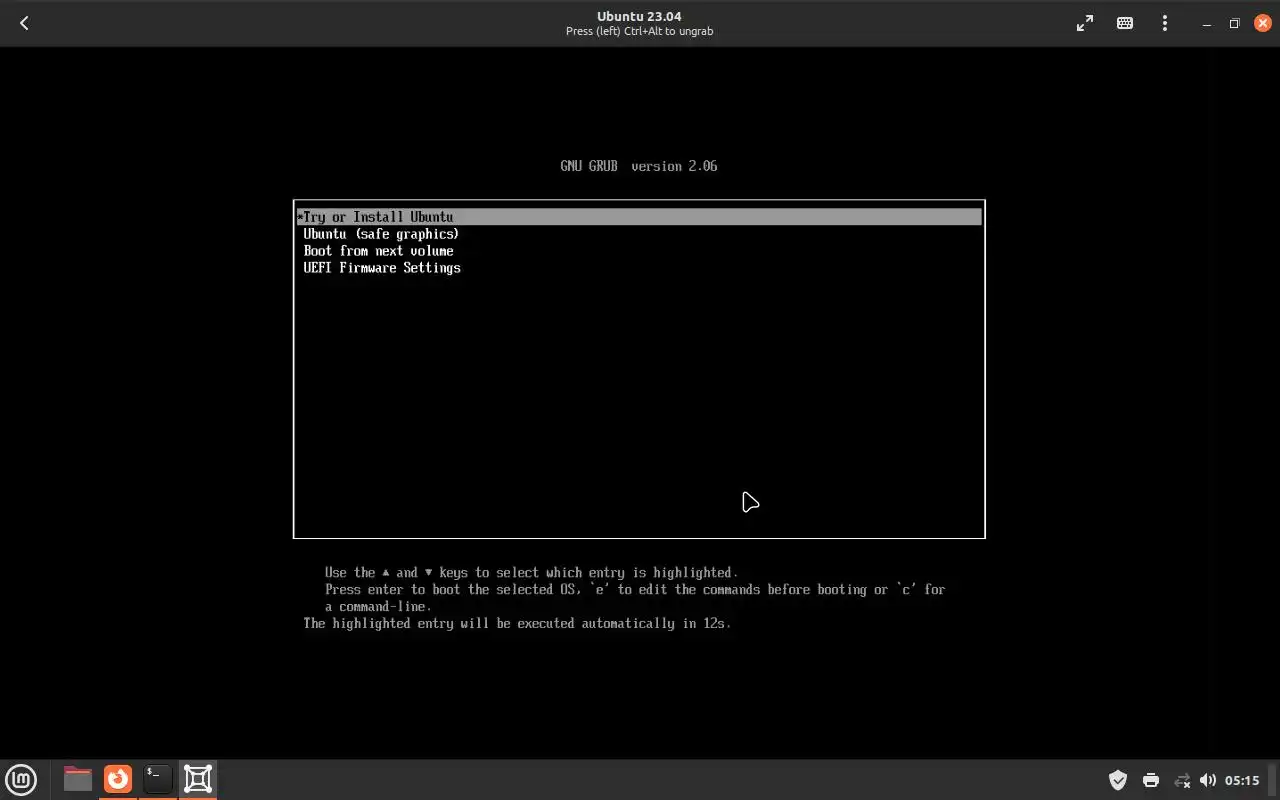Open the keyboard shortcuts icon
The width and height of the screenshot is (1280, 800).
pyautogui.click(x=1125, y=23)
